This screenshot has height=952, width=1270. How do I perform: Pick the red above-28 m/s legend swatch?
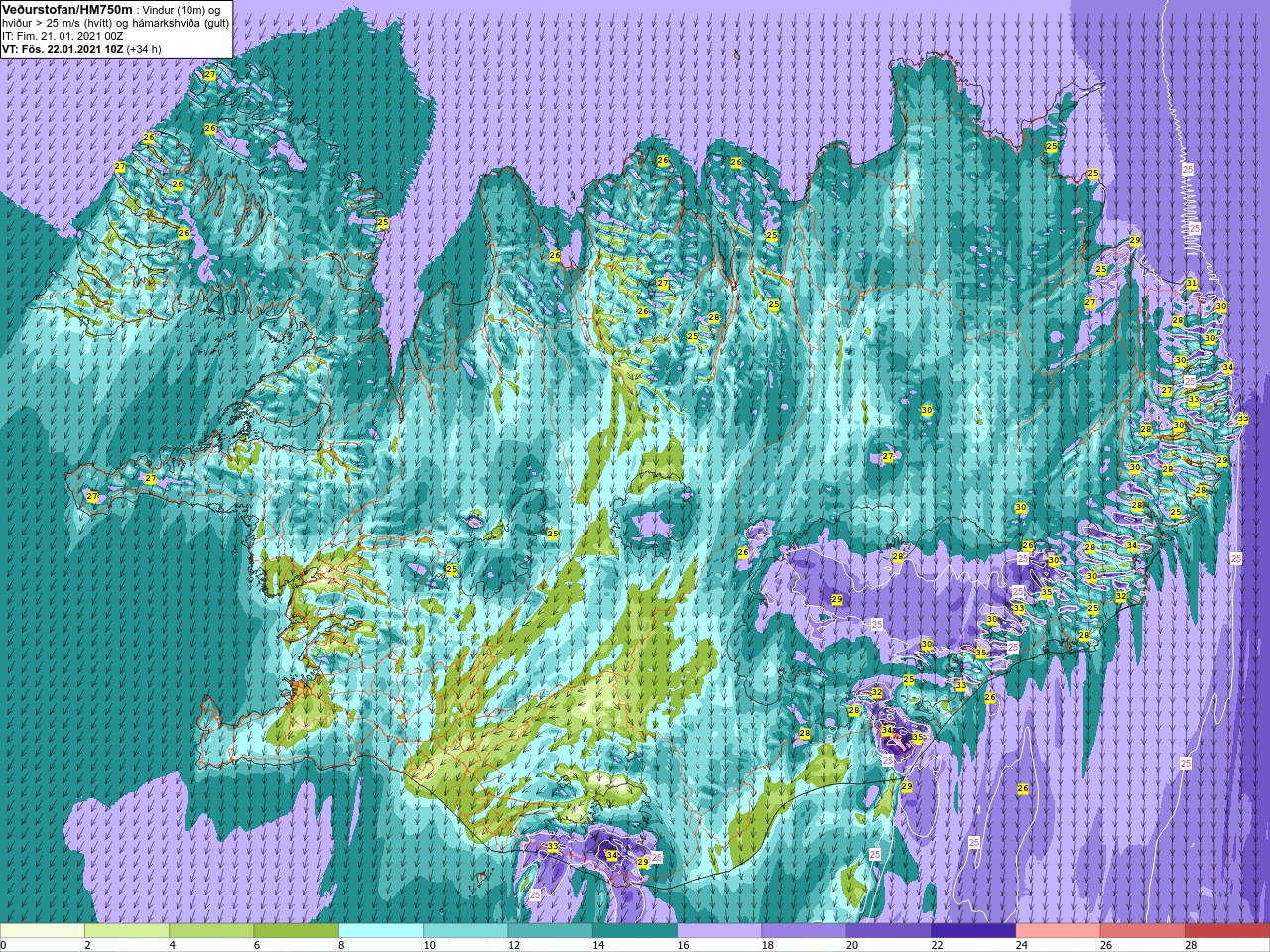(x=1227, y=931)
